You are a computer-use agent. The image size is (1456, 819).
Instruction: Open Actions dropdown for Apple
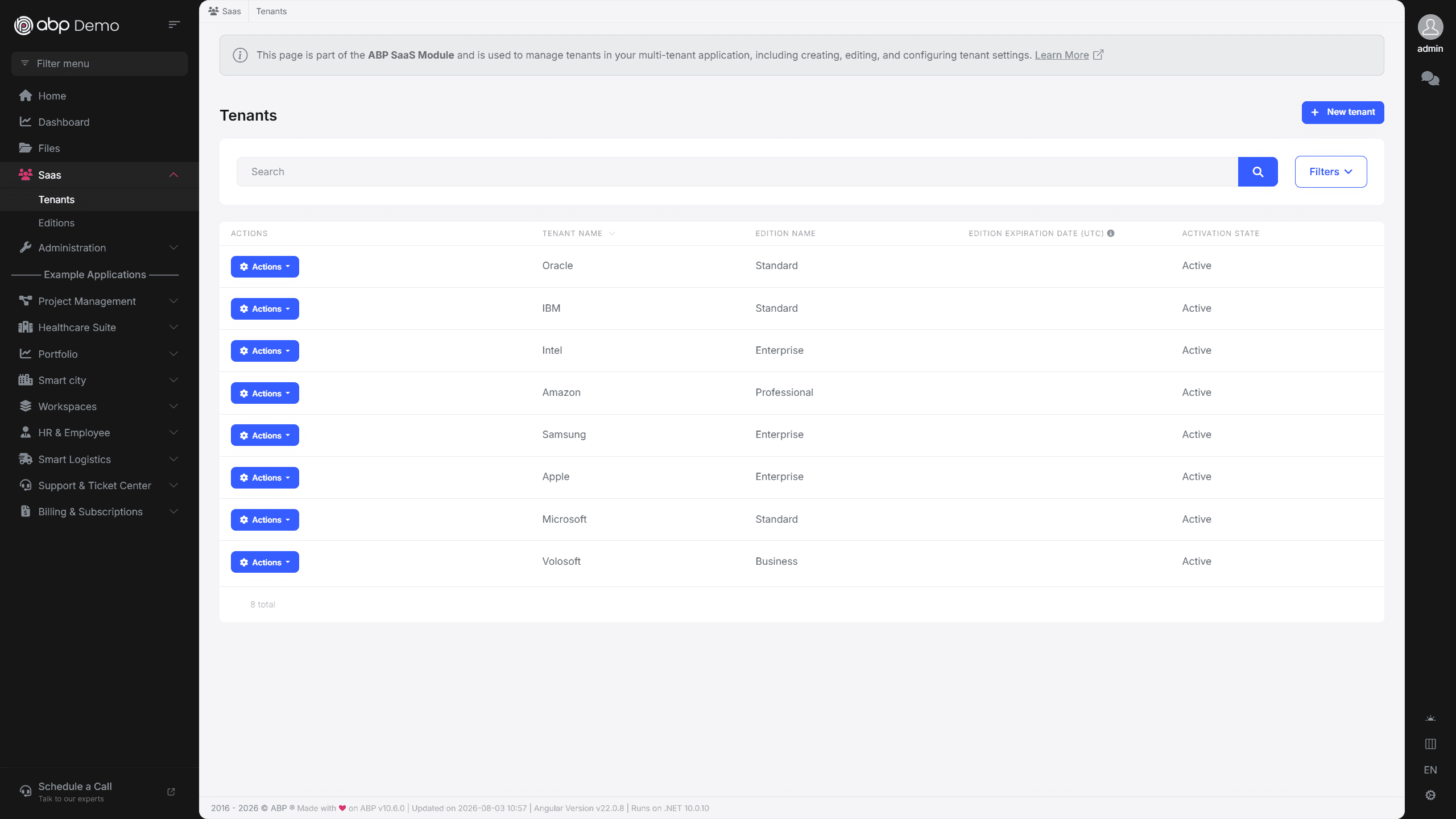click(x=265, y=478)
